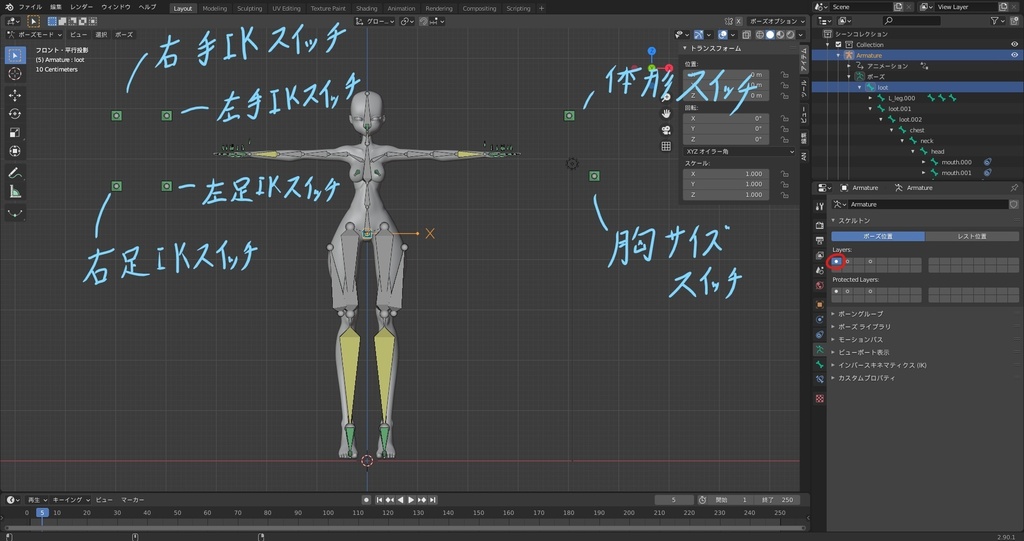The height and width of the screenshot is (541, 1024).
Task: Expand the モーションパス panel
Action: point(859,340)
